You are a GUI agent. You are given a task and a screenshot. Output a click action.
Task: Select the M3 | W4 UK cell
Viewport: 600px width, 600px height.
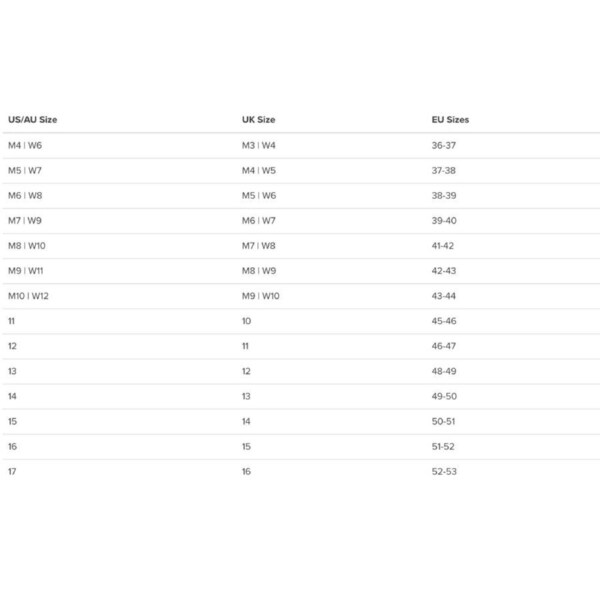[259, 145]
